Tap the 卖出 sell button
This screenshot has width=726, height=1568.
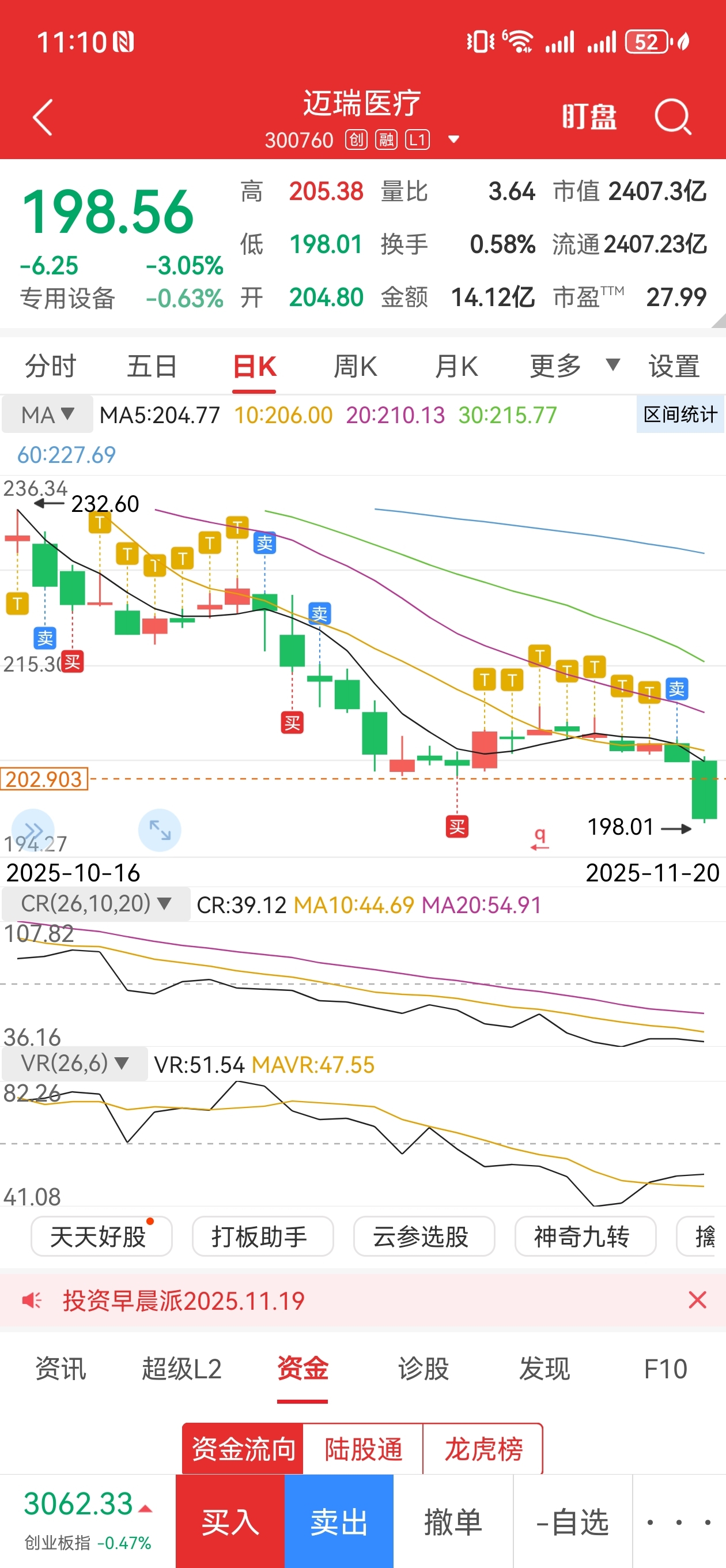pos(339,1521)
